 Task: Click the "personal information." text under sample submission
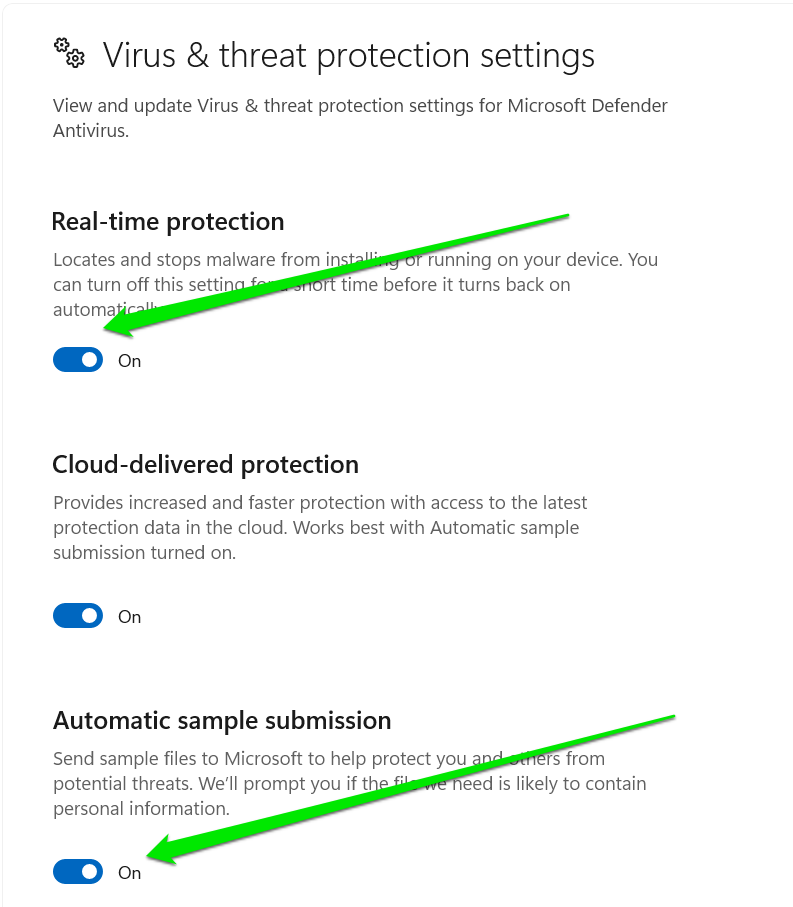[x=141, y=808]
